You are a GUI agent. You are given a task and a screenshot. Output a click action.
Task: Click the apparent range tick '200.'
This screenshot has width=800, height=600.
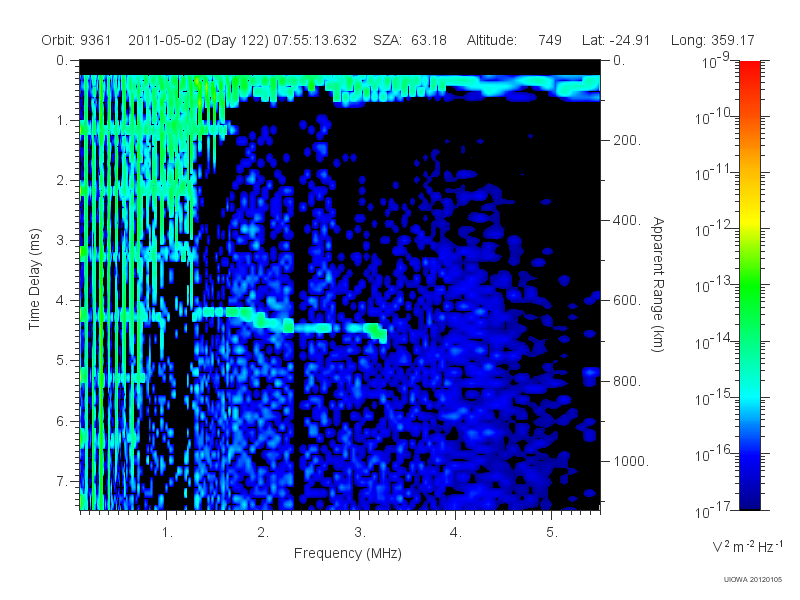pyautogui.click(x=627, y=140)
